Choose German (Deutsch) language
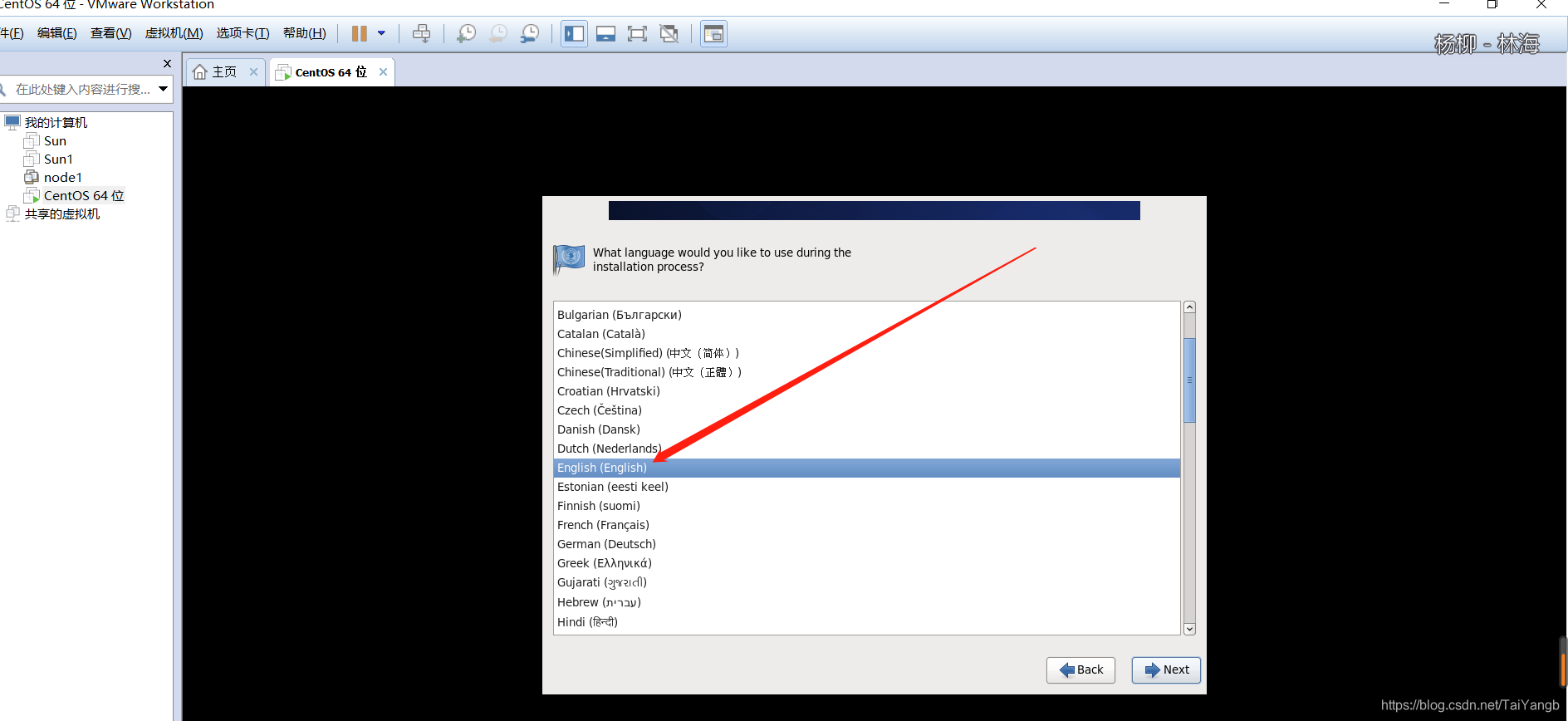This screenshot has height=721, width=1568. pyautogui.click(x=866, y=544)
